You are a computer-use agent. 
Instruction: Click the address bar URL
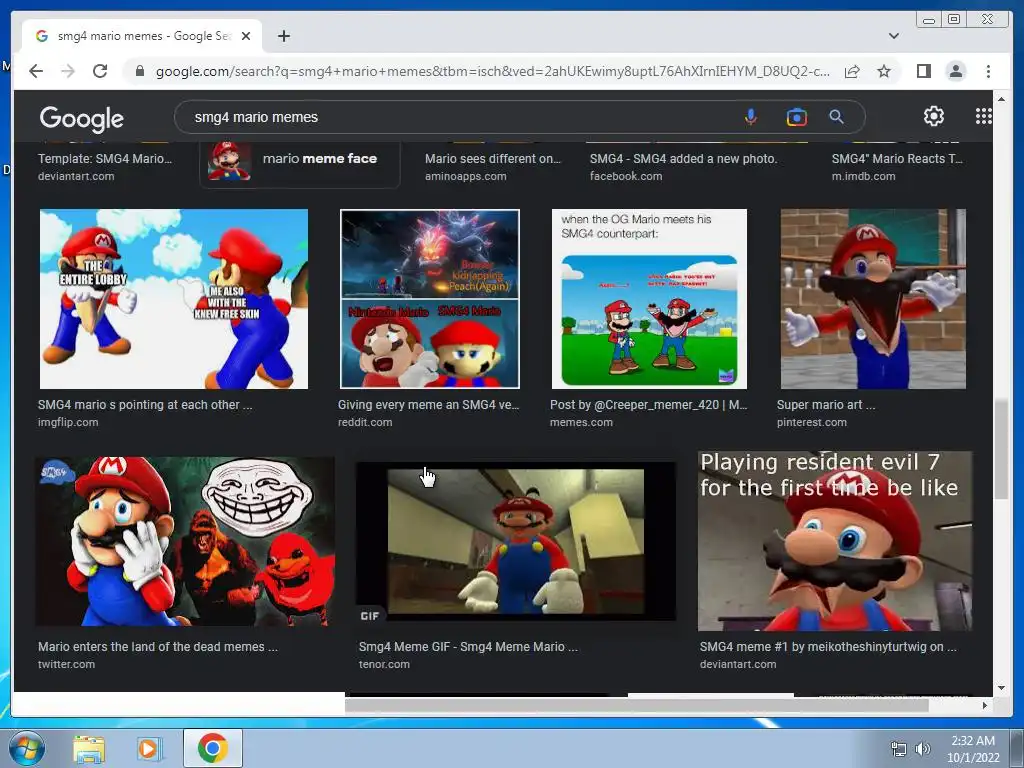tap(492, 71)
